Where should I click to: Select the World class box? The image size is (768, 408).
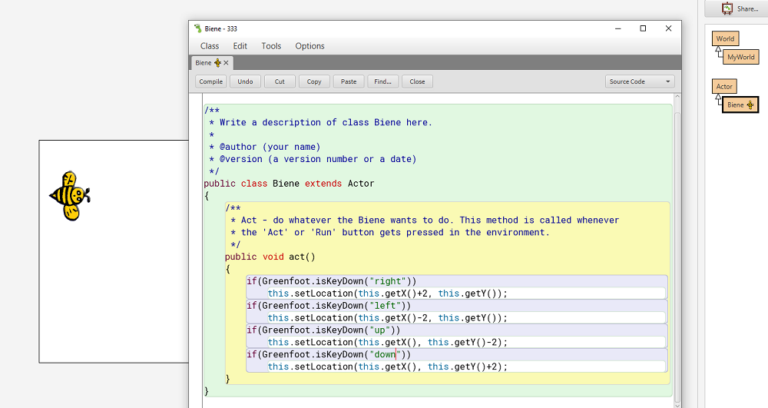[x=723, y=39]
